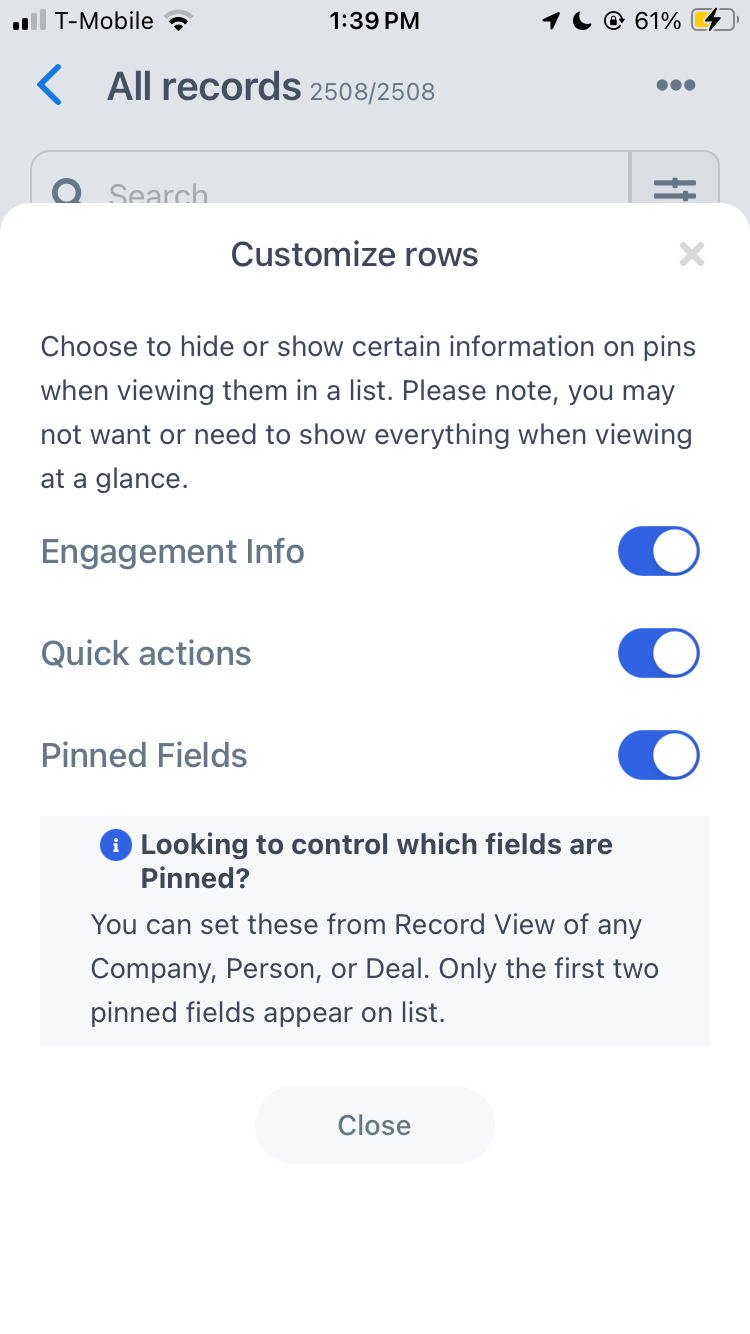The image size is (750, 1334).
Task: Tap the blue info icon
Action: 116,845
